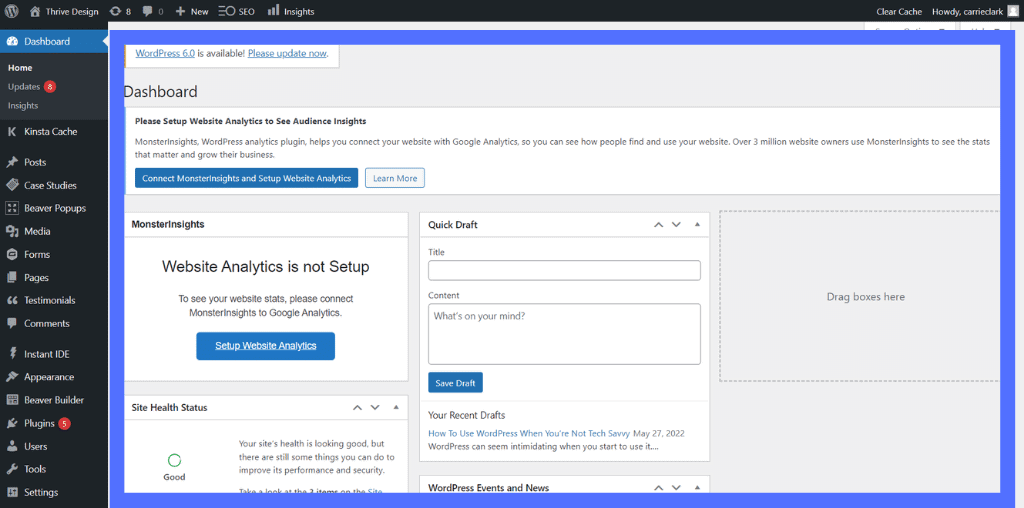Click the plus icon next to New

(x=180, y=11)
